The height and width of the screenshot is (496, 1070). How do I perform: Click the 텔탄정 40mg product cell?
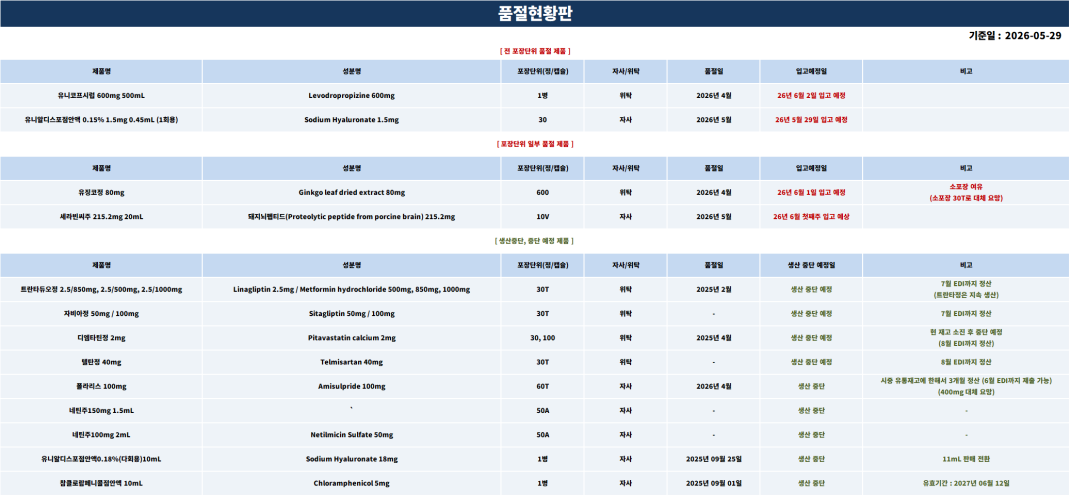(101, 362)
